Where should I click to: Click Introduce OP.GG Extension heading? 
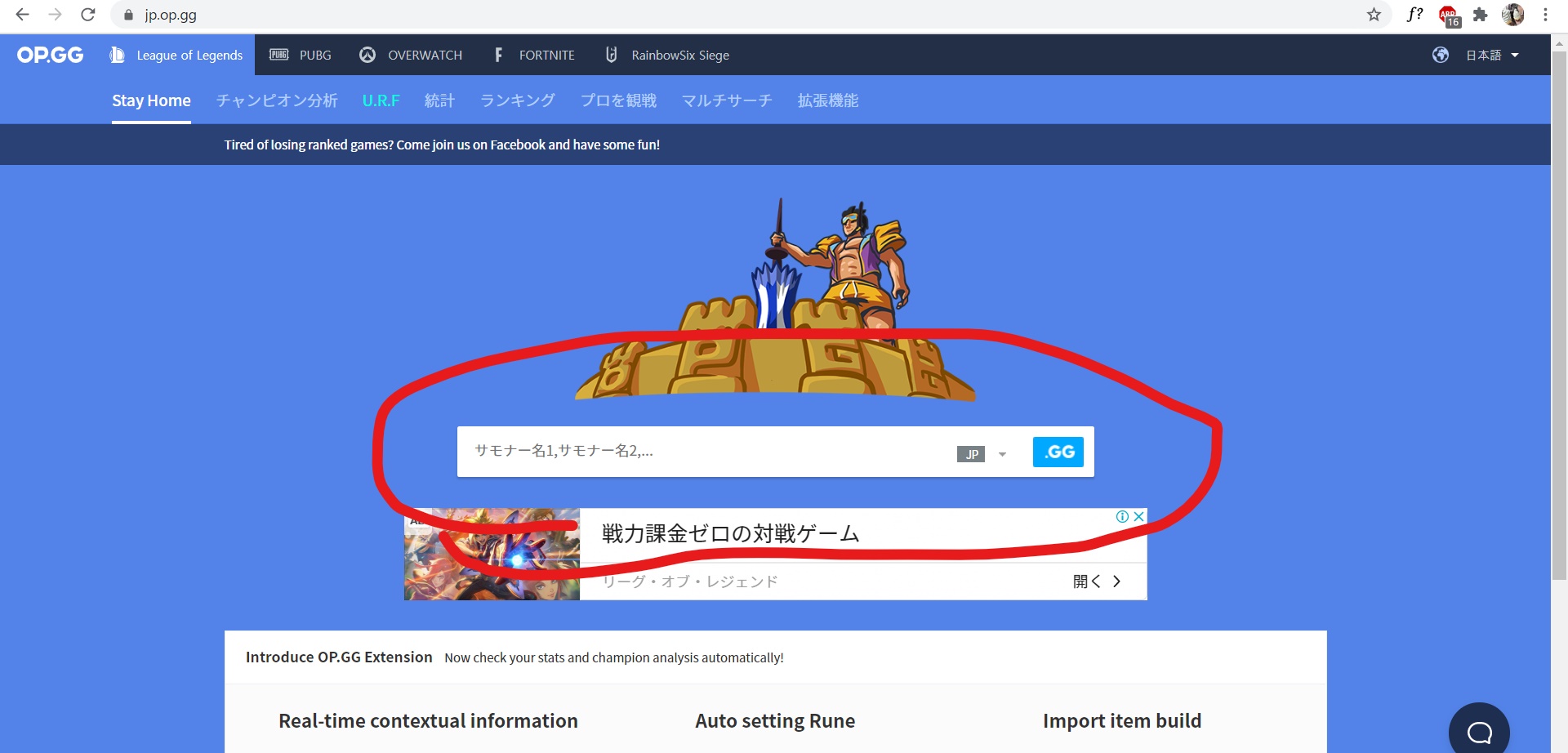[x=339, y=657]
